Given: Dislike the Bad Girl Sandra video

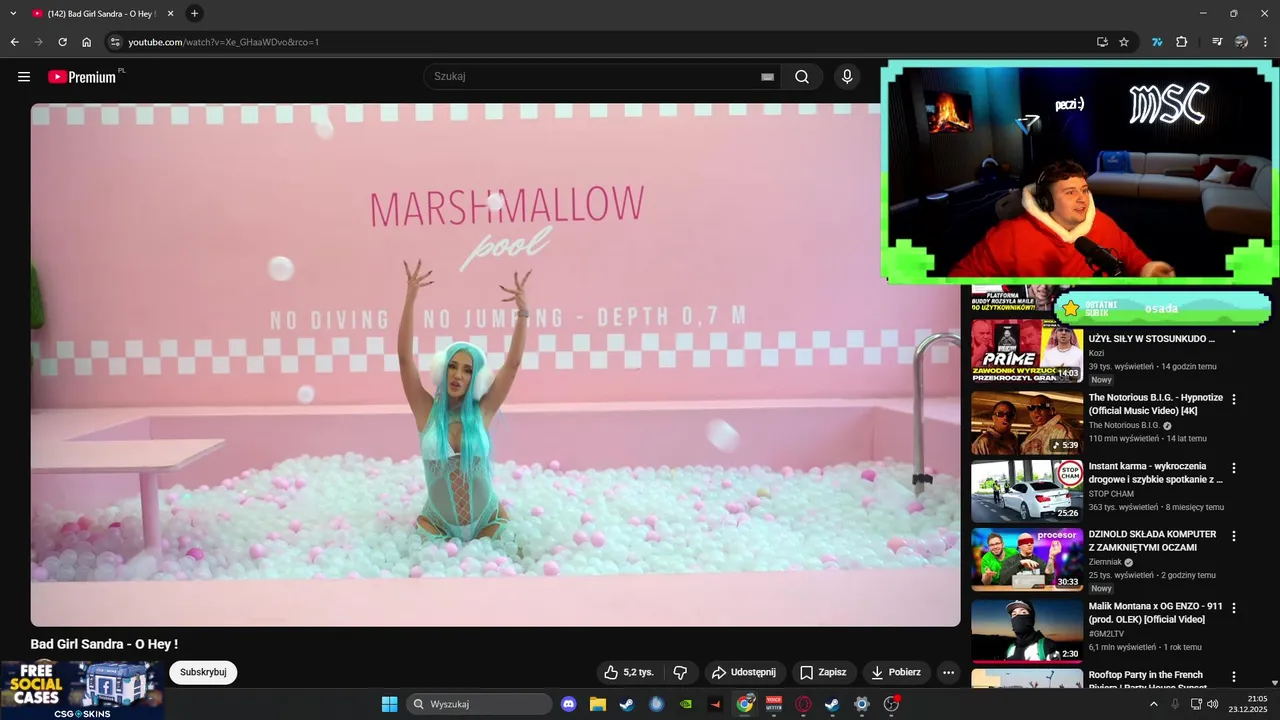Looking at the screenshot, I should coord(680,672).
